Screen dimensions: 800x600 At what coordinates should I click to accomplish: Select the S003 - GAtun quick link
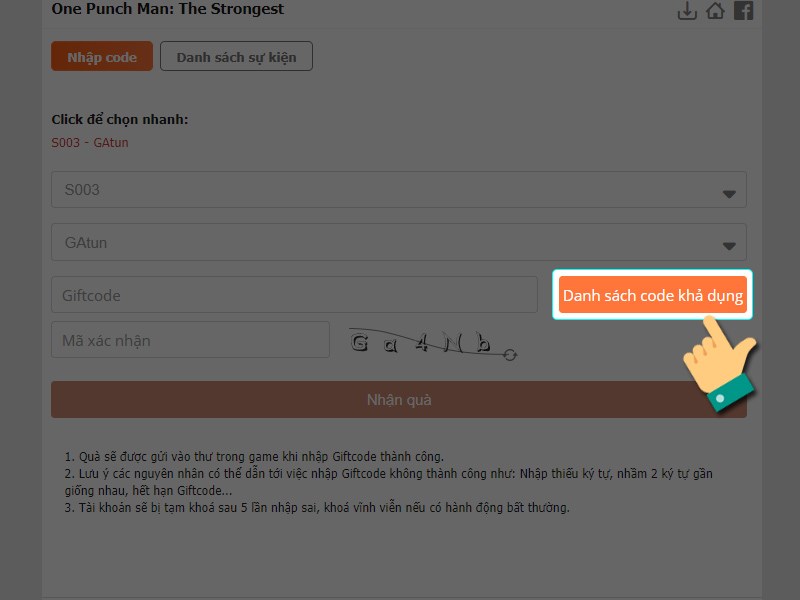point(90,142)
